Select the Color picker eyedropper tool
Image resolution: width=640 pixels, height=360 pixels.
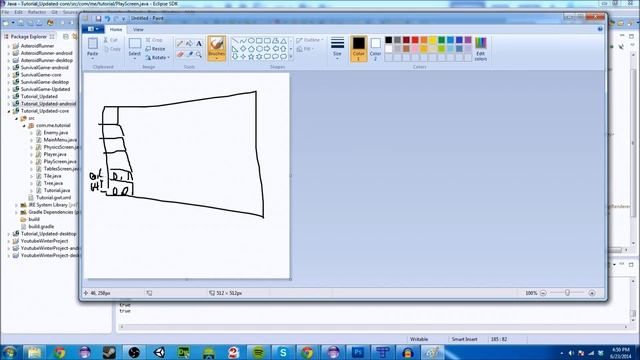point(189,54)
